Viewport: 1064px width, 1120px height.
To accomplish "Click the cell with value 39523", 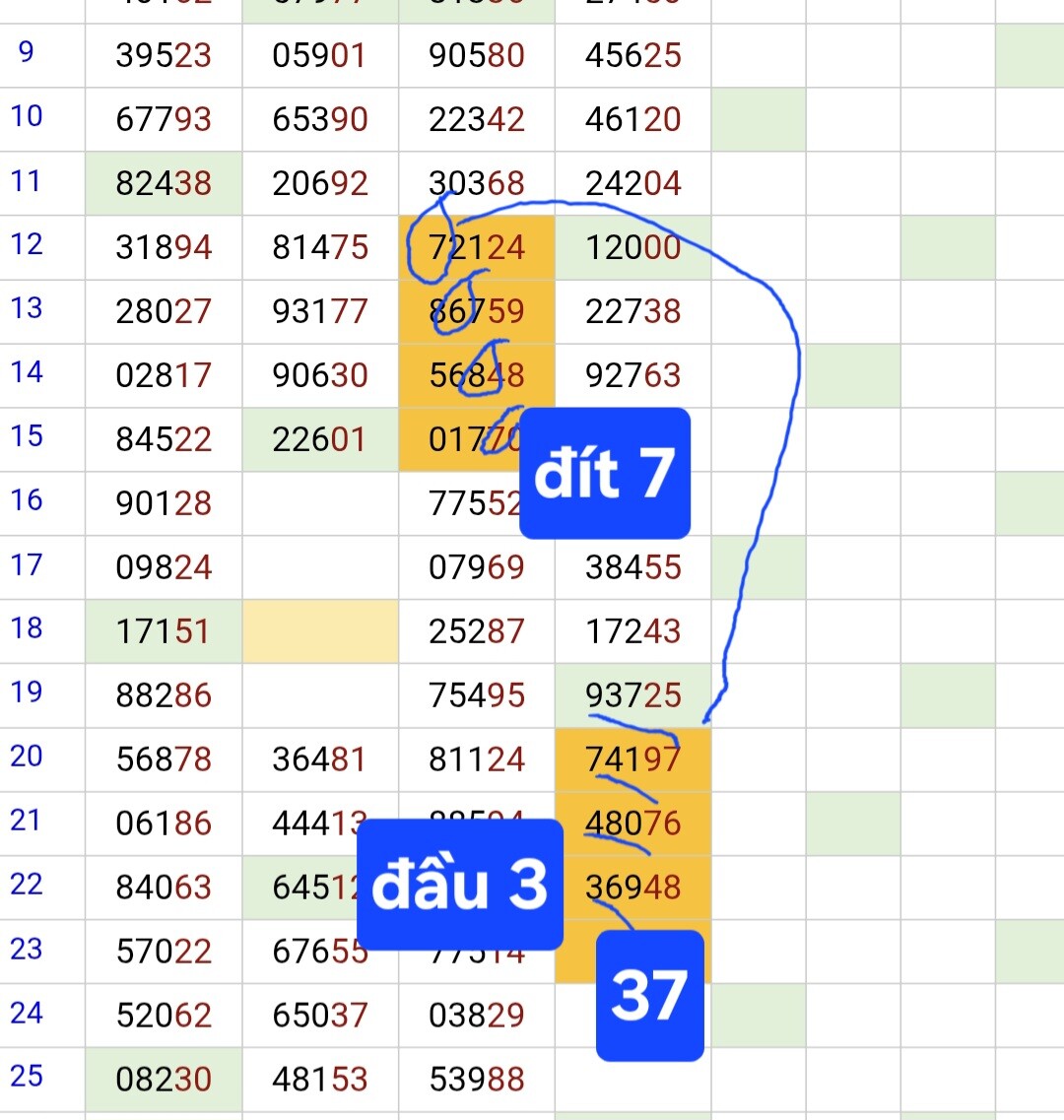I will pyautogui.click(x=164, y=55).
